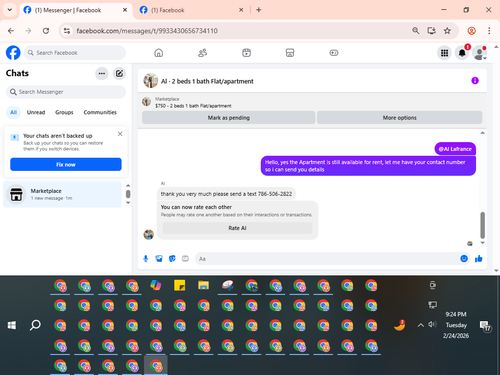Screen dimensions: 500x375
Task: Open the browser tab search dropdown arrow
Action: (x=10, y=10)
